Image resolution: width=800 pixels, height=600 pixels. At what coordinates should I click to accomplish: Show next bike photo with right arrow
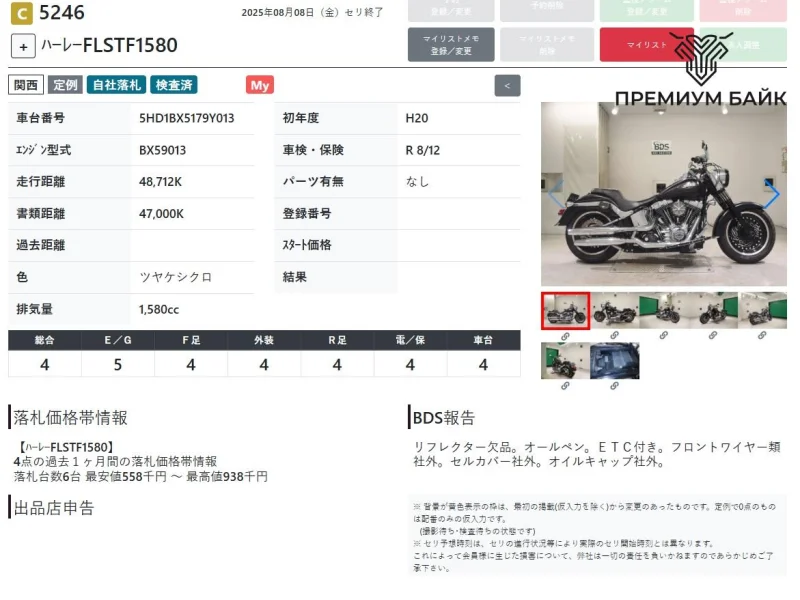tap(771, 195)
